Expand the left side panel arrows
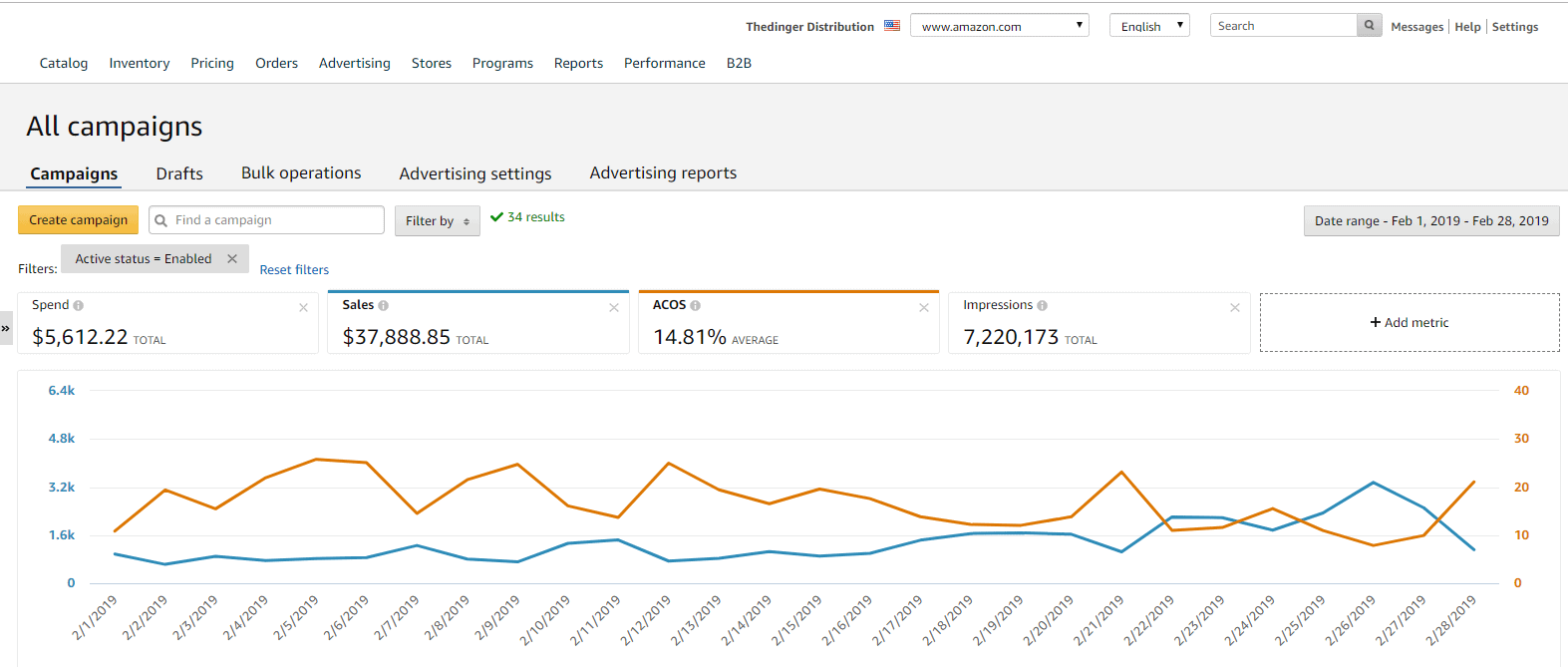1568x667 pixels. 6,328
